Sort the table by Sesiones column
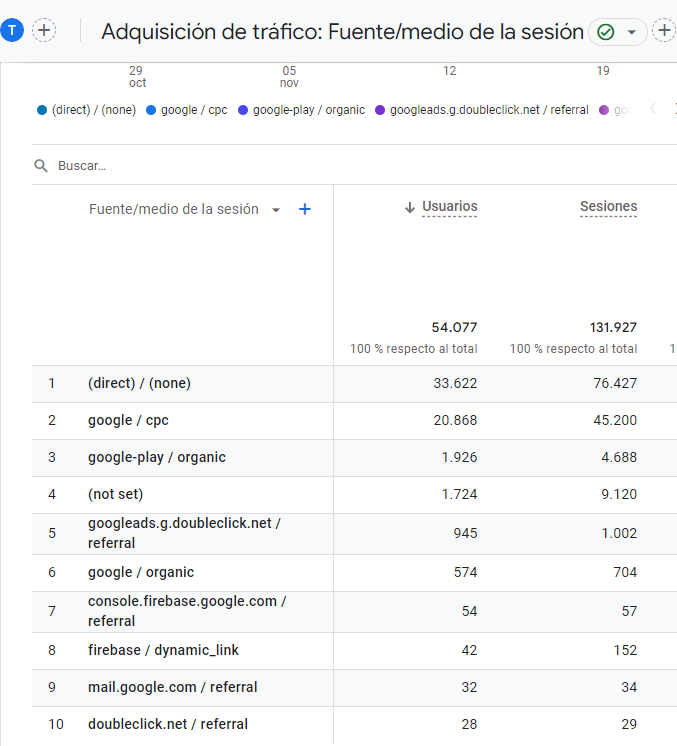The width and height of the screenshot is (677, 746). (x=608, y=207)
